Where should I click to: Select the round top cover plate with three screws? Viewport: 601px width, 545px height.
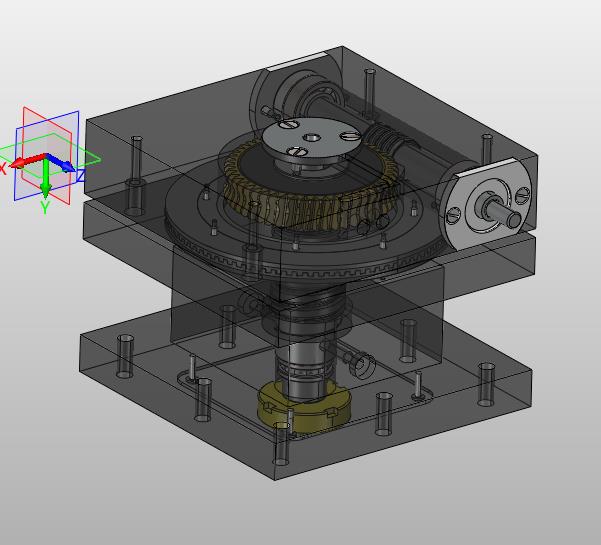tap(310, 141)
